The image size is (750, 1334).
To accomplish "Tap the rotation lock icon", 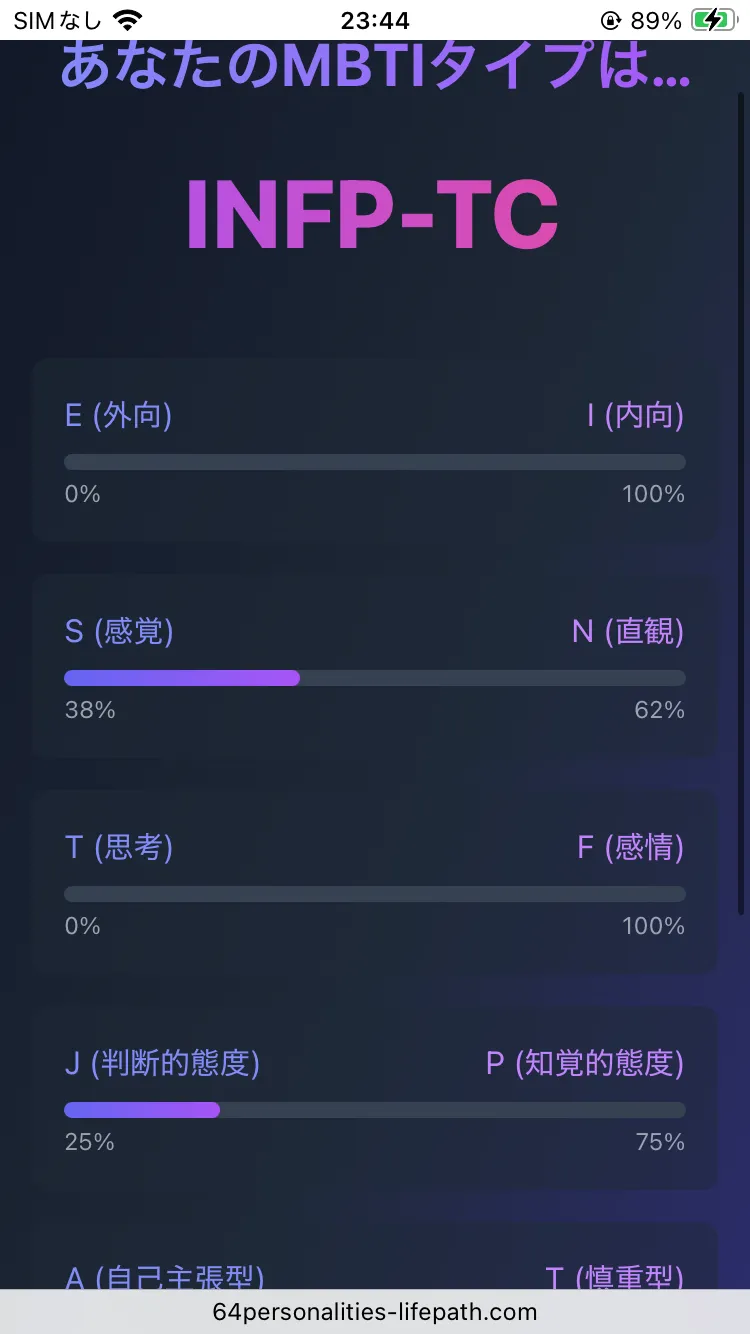I will pyautogui.click(x=610, y=20).
